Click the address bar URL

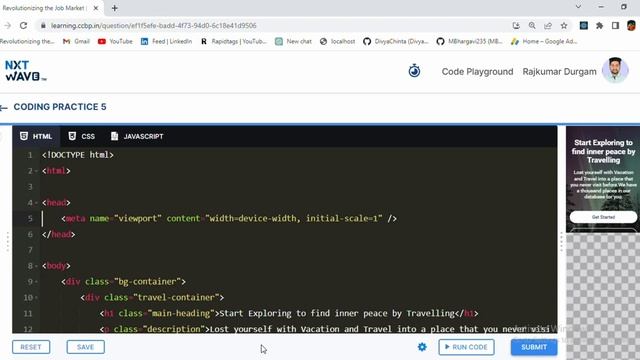(x=153, y=25)
